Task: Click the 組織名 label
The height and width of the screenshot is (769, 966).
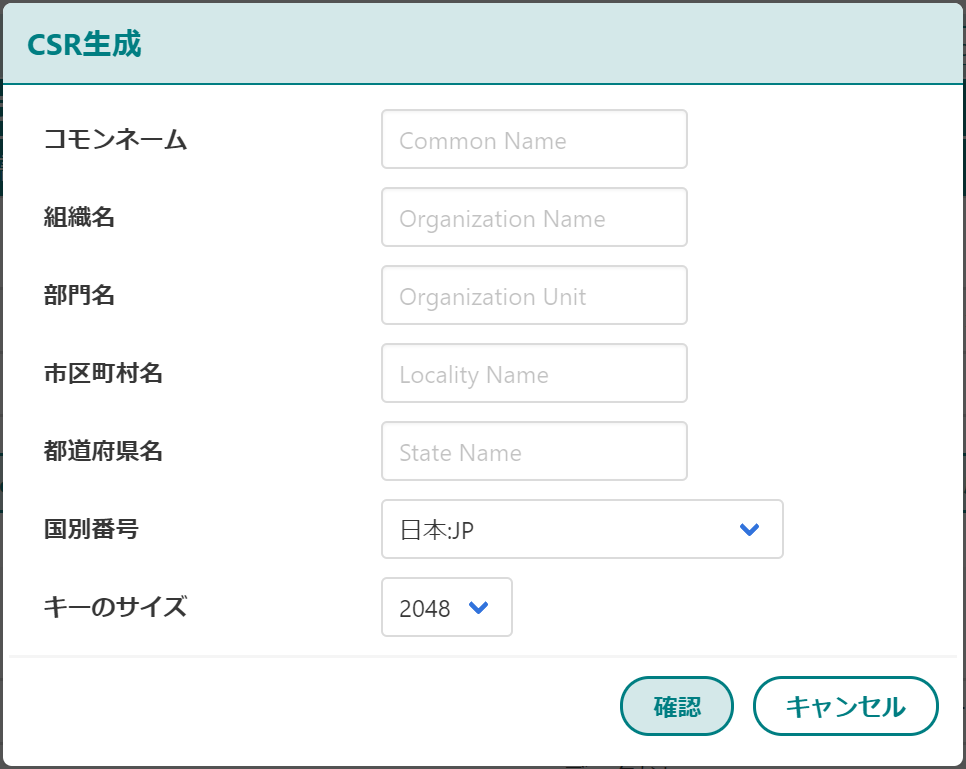Action: click(79, 217)
